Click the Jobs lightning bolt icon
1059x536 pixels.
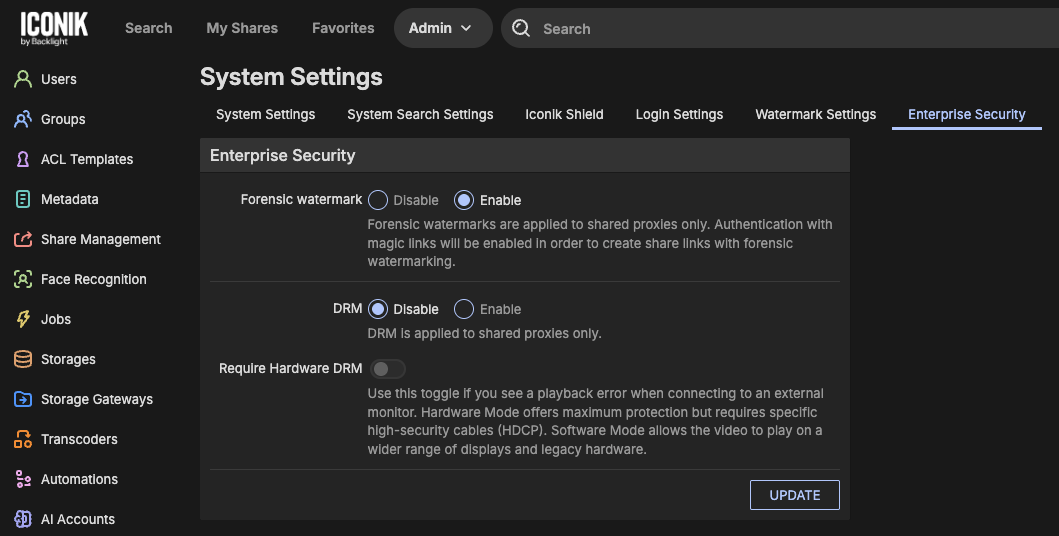tap(23, 319)
